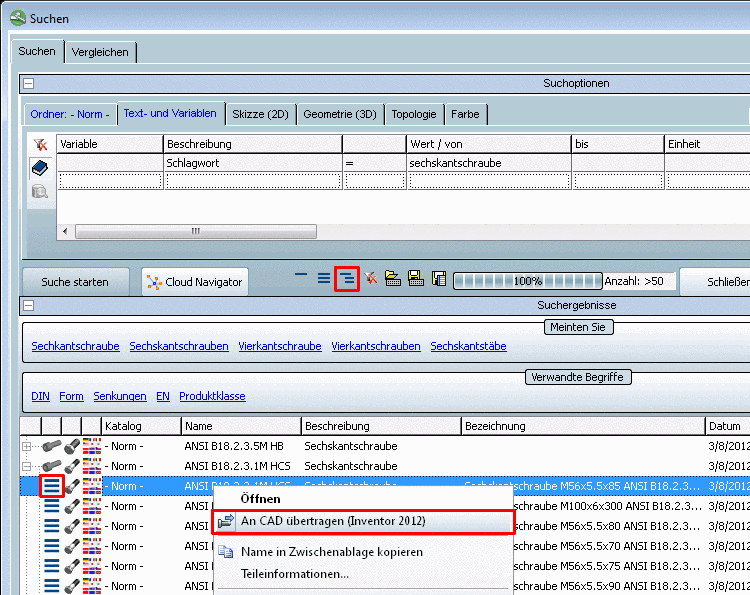
Task: Open the Geometrie (3D) tab
Action: tap(340, 114)
